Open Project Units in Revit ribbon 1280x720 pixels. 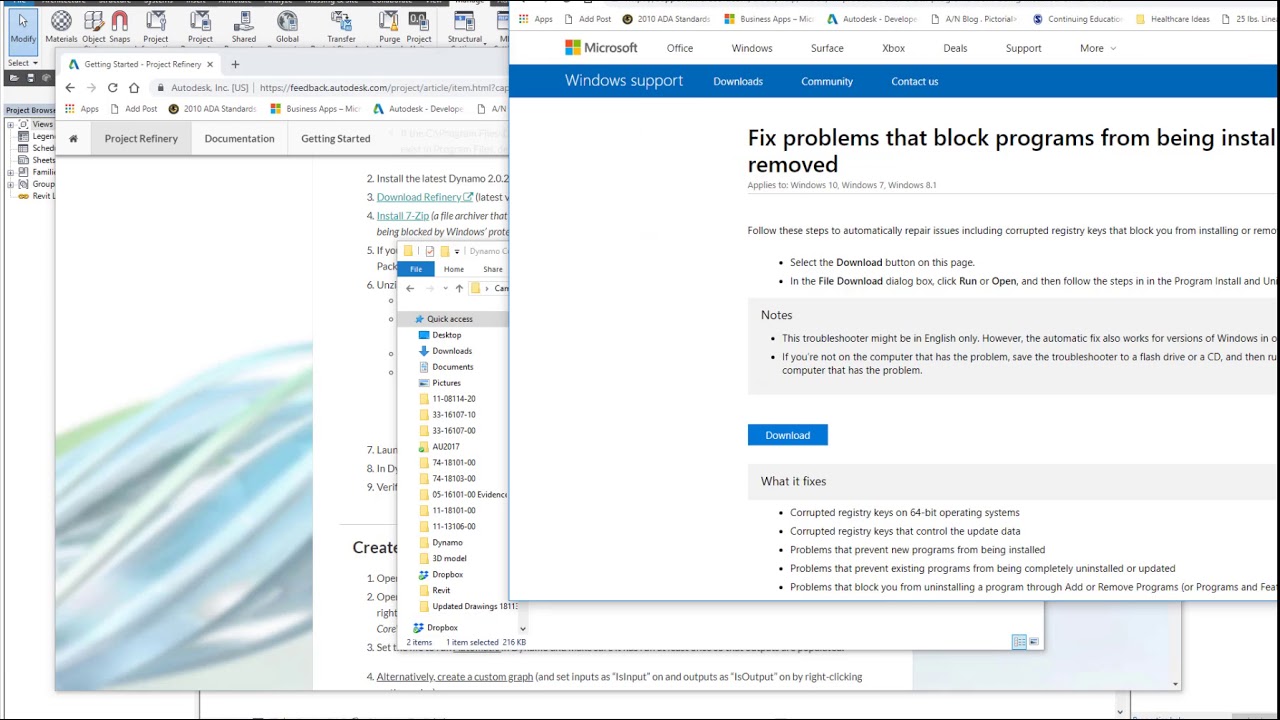[x=419, y=27]
